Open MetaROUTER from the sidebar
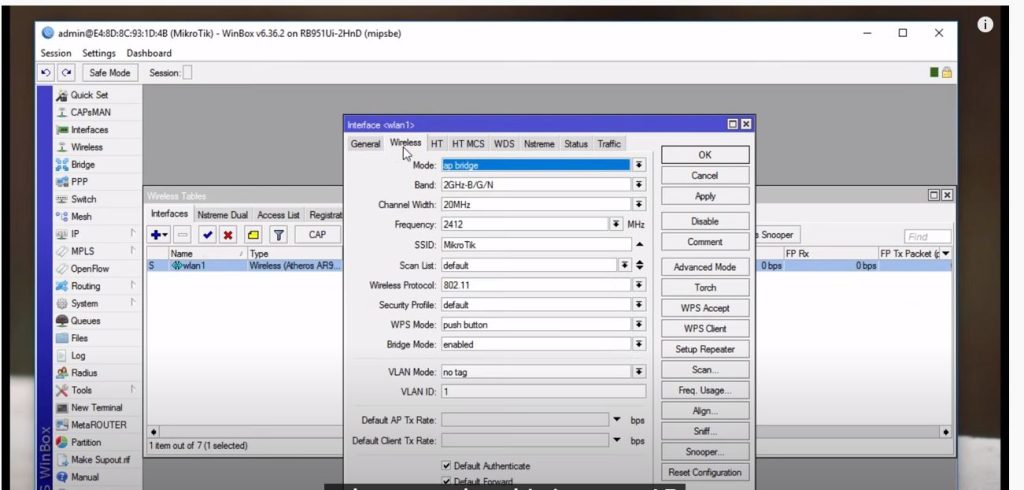The width and height of the screenshot is (1024, 490). click(x=99, y=425)
